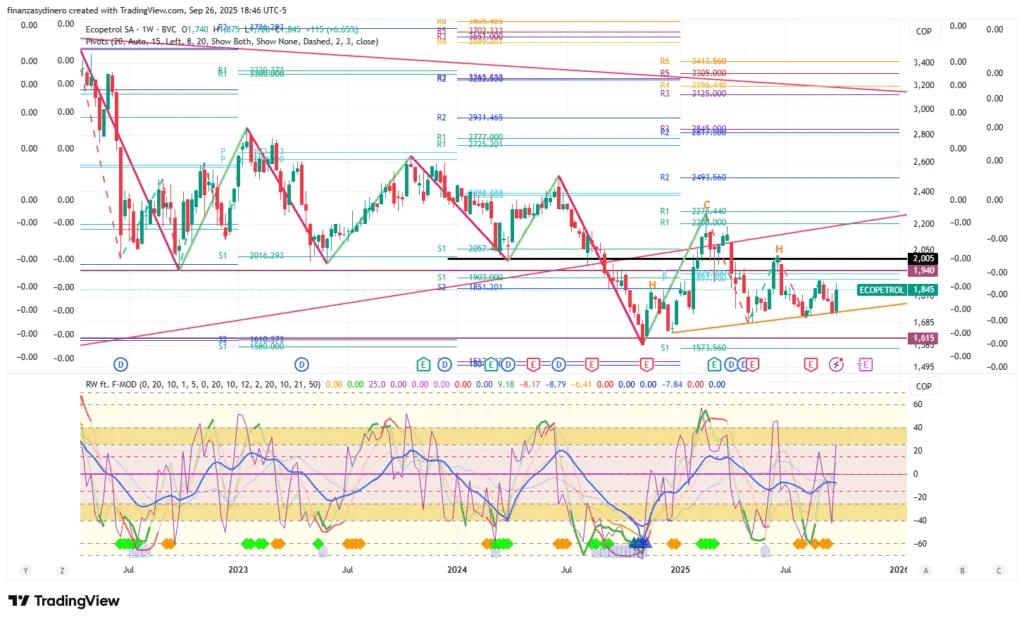Click the leftmost blue D dividend marker

tap(122, 364)
